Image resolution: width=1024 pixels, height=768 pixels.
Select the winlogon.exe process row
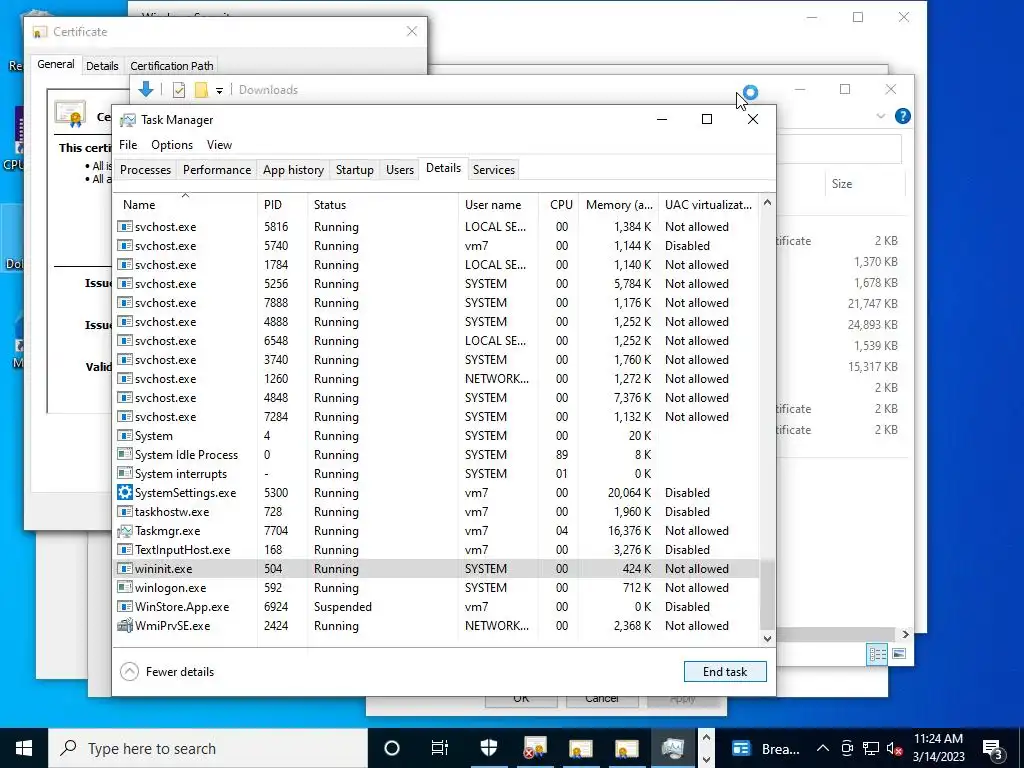click(436, 588)
